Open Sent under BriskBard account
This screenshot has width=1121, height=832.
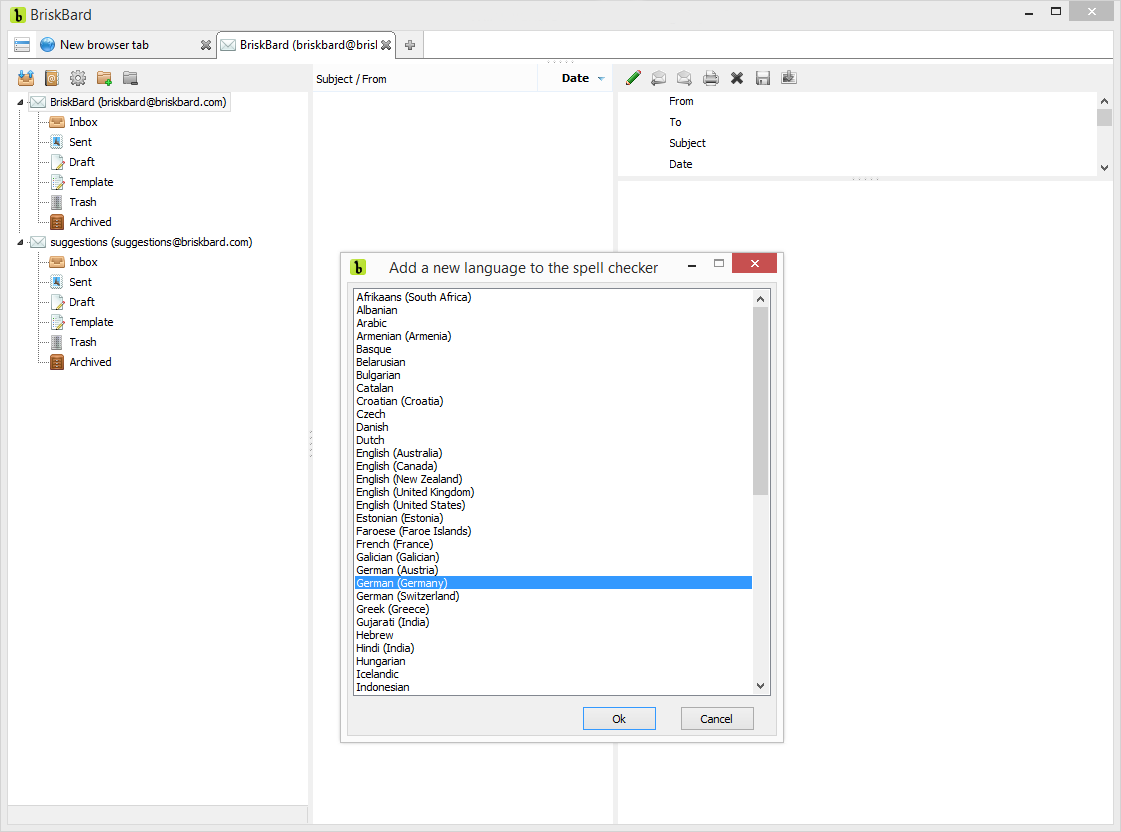[x=80, y=142]
